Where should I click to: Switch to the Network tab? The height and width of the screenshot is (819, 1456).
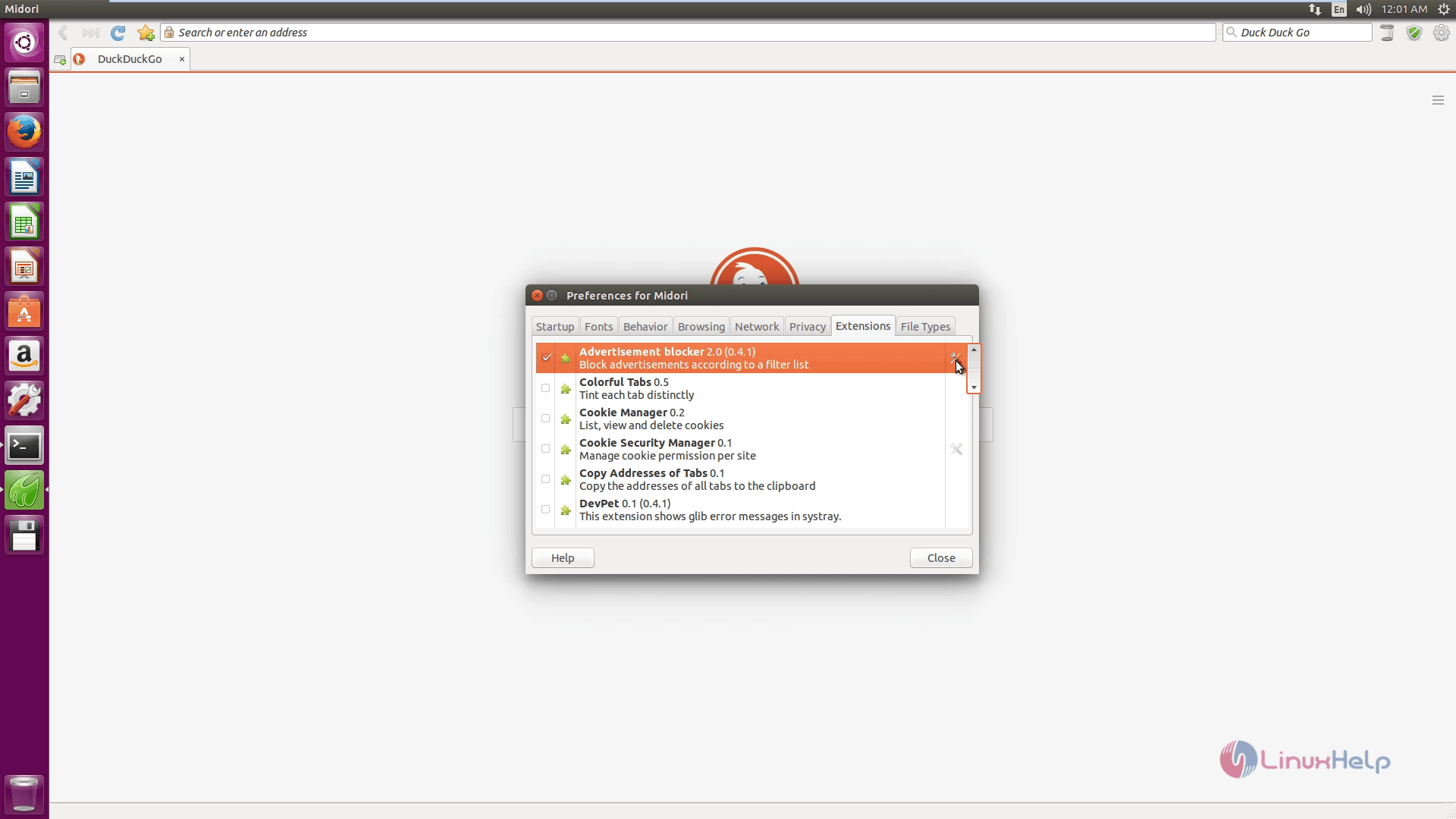(x=757, y=326)
